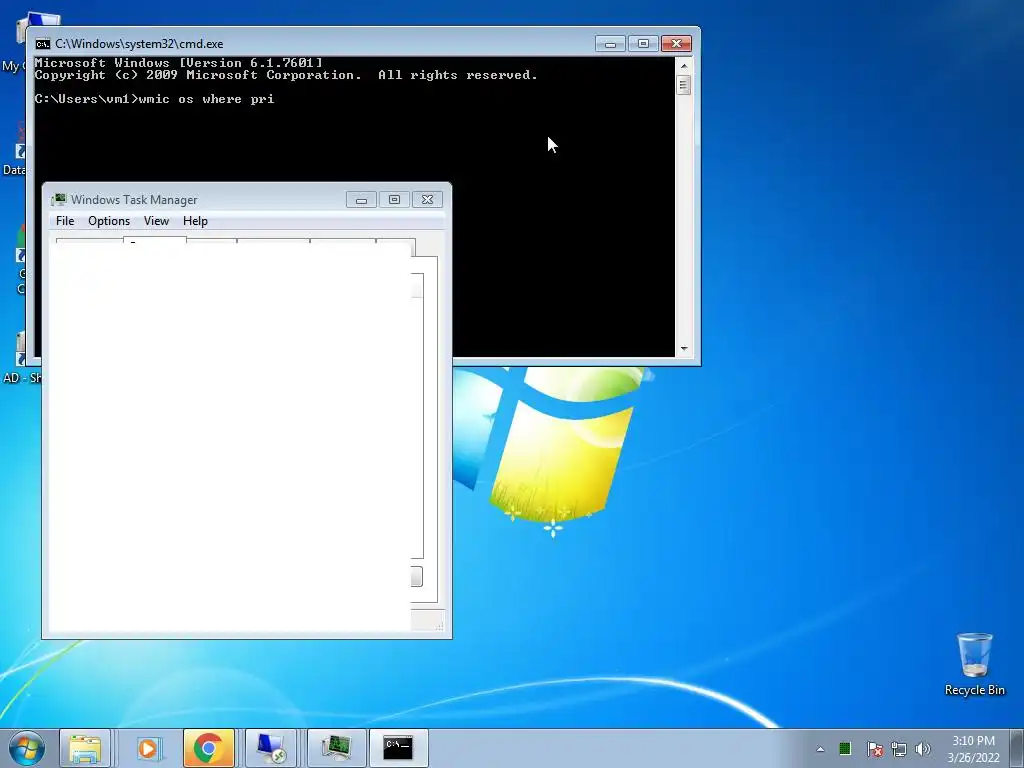Close the cmd.exe command prompt window
The height and width of the screenshot is (768, 1024).
point(676,43)
